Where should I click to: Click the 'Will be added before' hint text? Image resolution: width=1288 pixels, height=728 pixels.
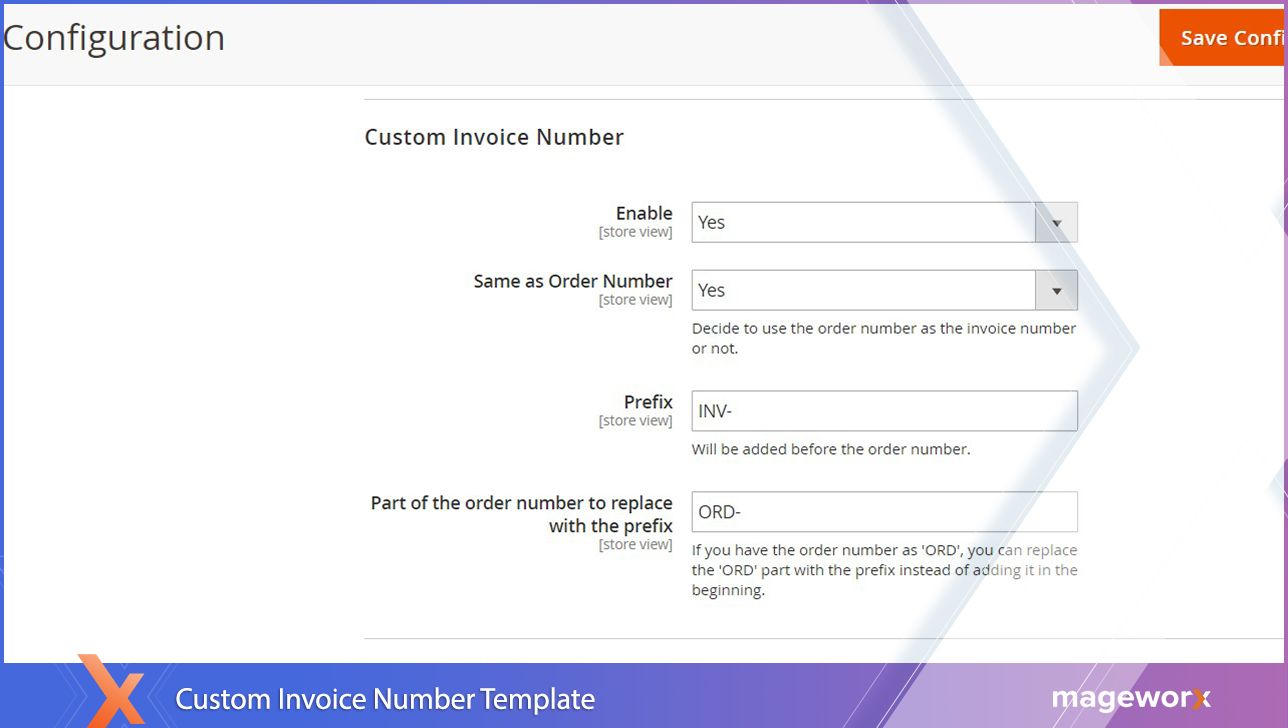830,449
